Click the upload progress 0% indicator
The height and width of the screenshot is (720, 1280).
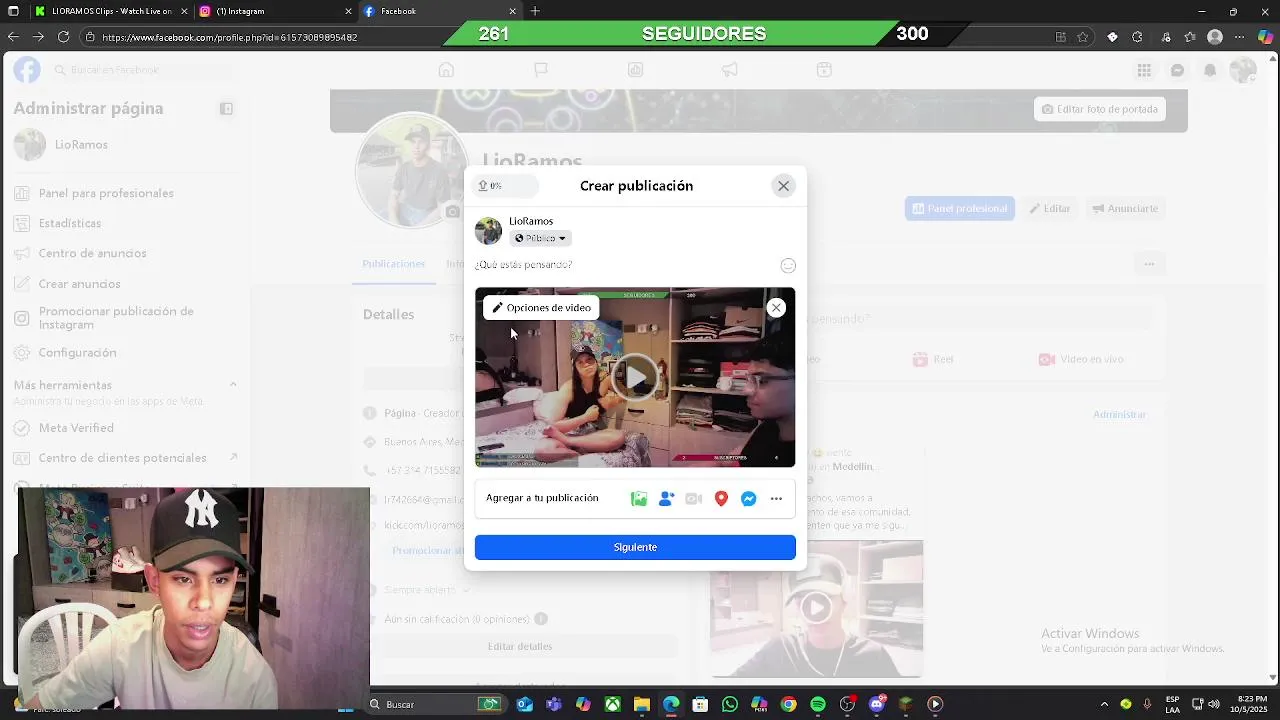pyautogui.click(x=505, y=186)
